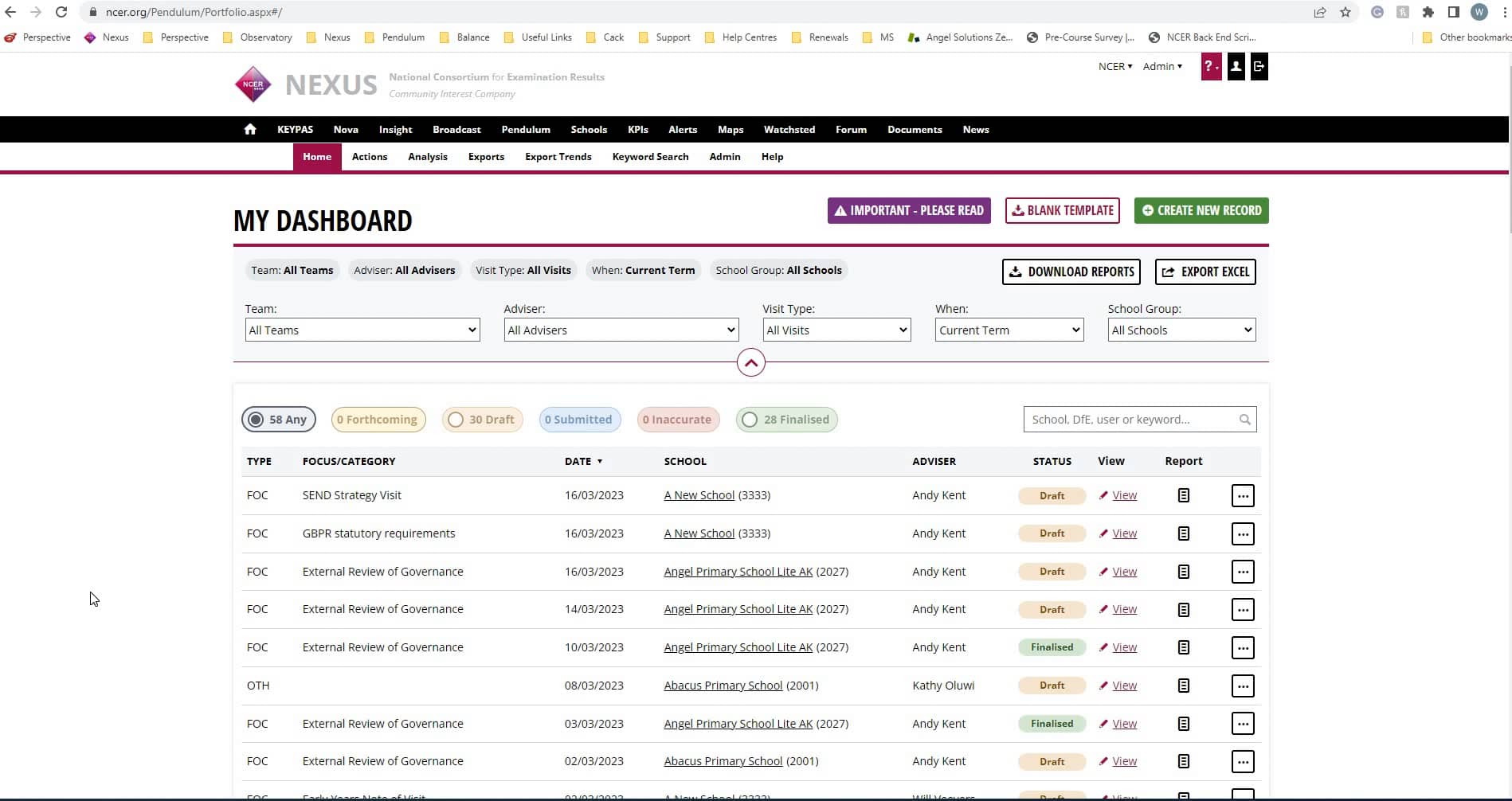Click the home icon in the black navigation bar

(250, 129)
